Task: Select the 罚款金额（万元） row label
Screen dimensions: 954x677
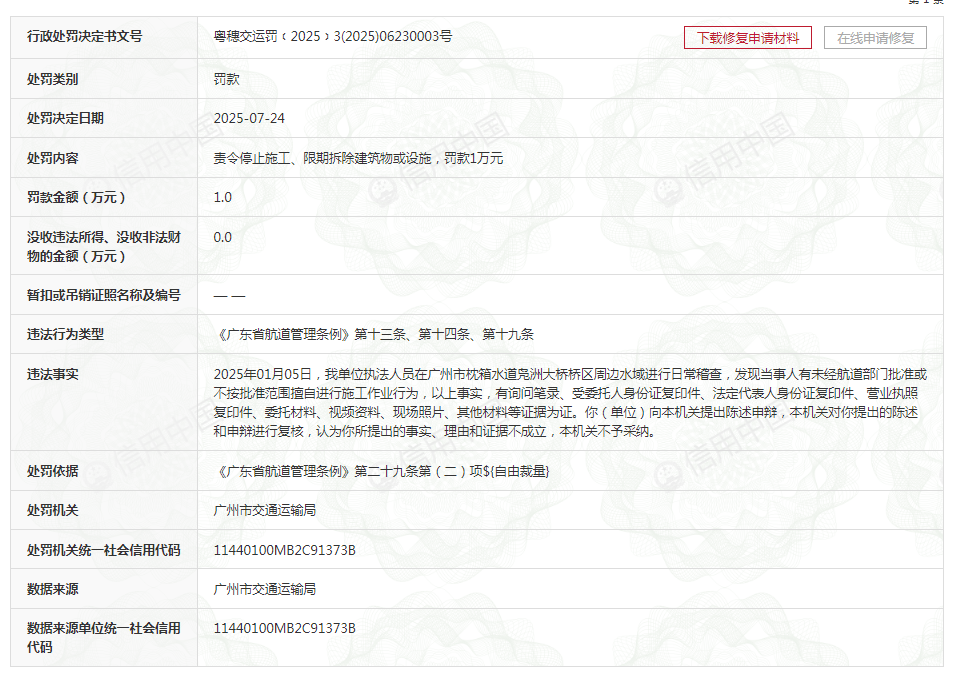Action: [x=77, y=197]
